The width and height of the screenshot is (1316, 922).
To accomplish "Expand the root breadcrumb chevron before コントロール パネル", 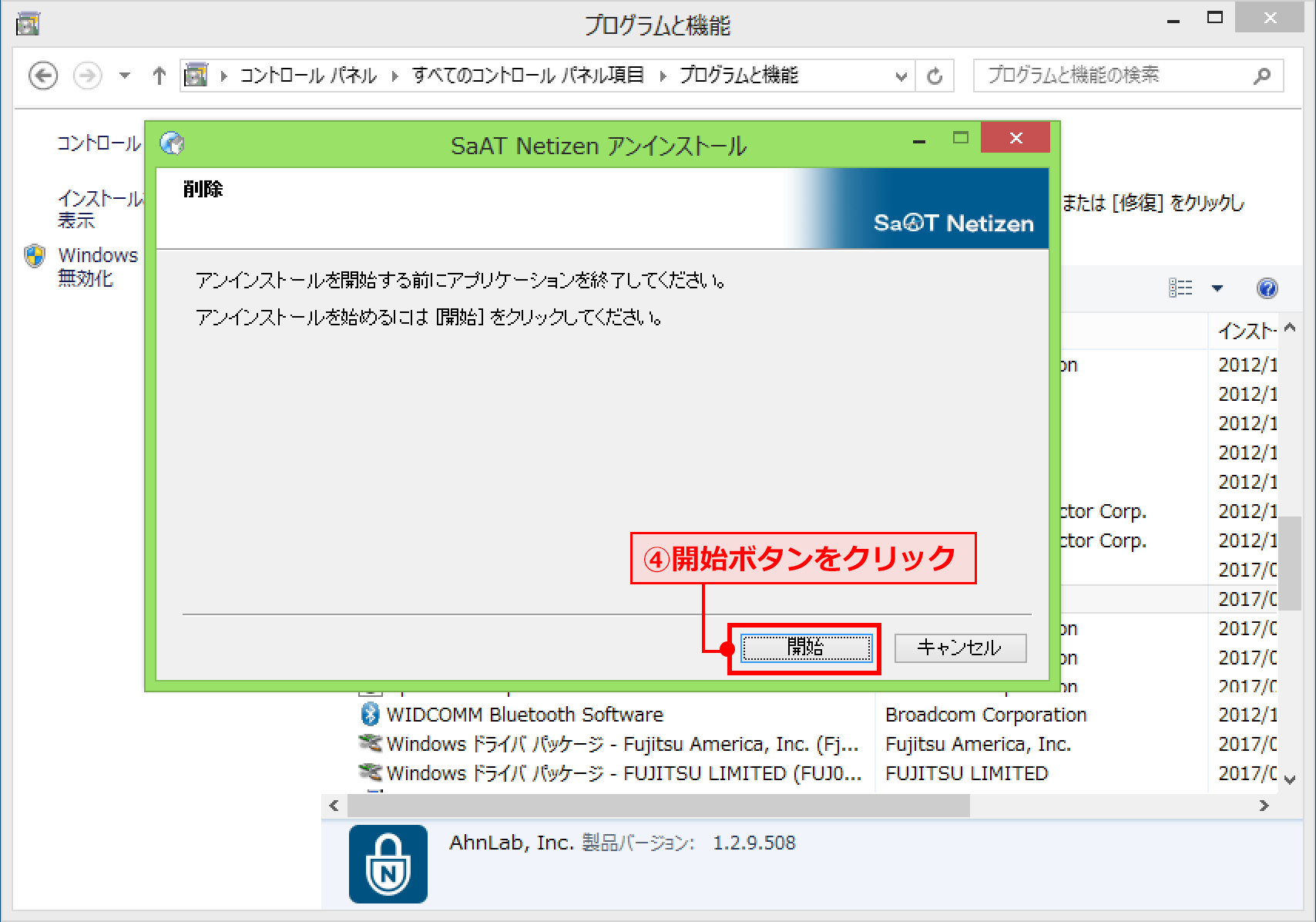I will coord(224,76).
